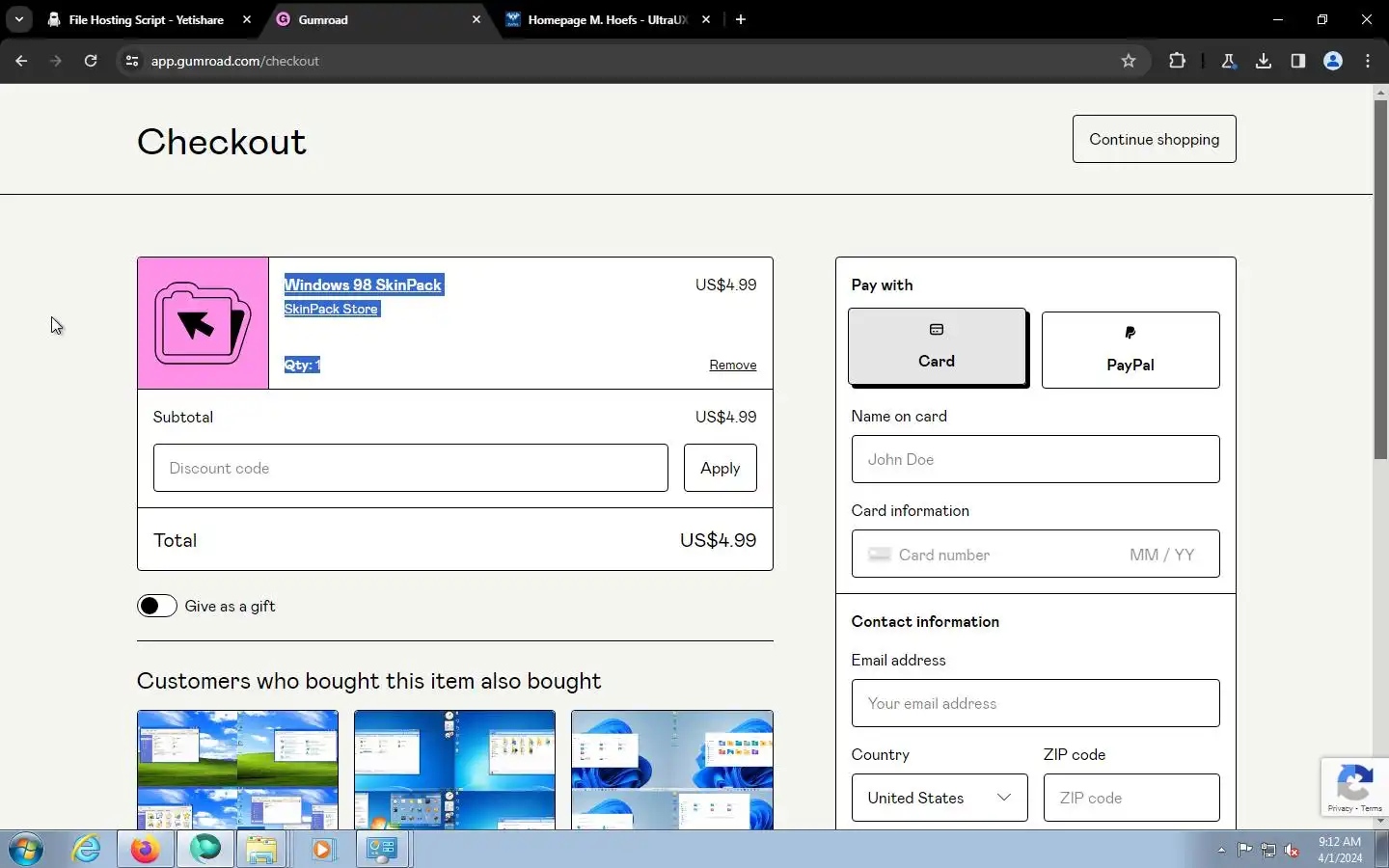Open the network tray icon
The width and height of the screenshot is (1389, 868).
click(x=1268, y=850)
